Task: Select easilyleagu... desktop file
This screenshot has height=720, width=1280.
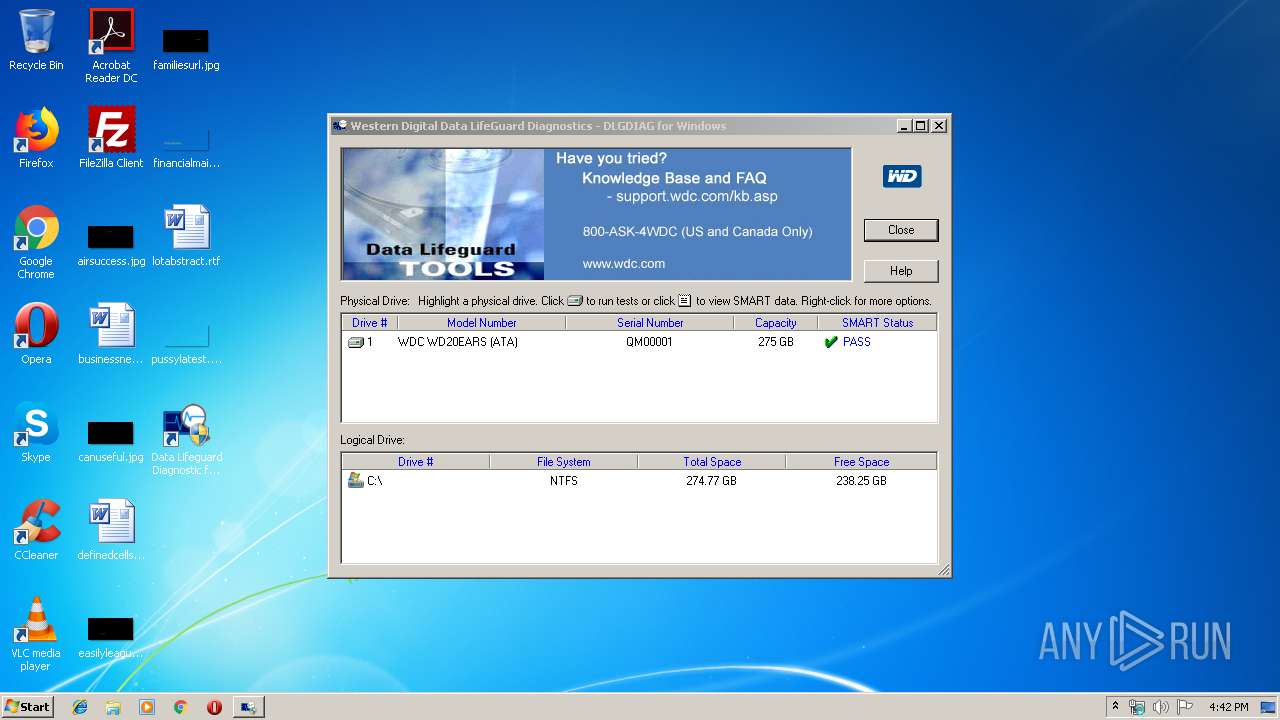Action: (111, 636)
